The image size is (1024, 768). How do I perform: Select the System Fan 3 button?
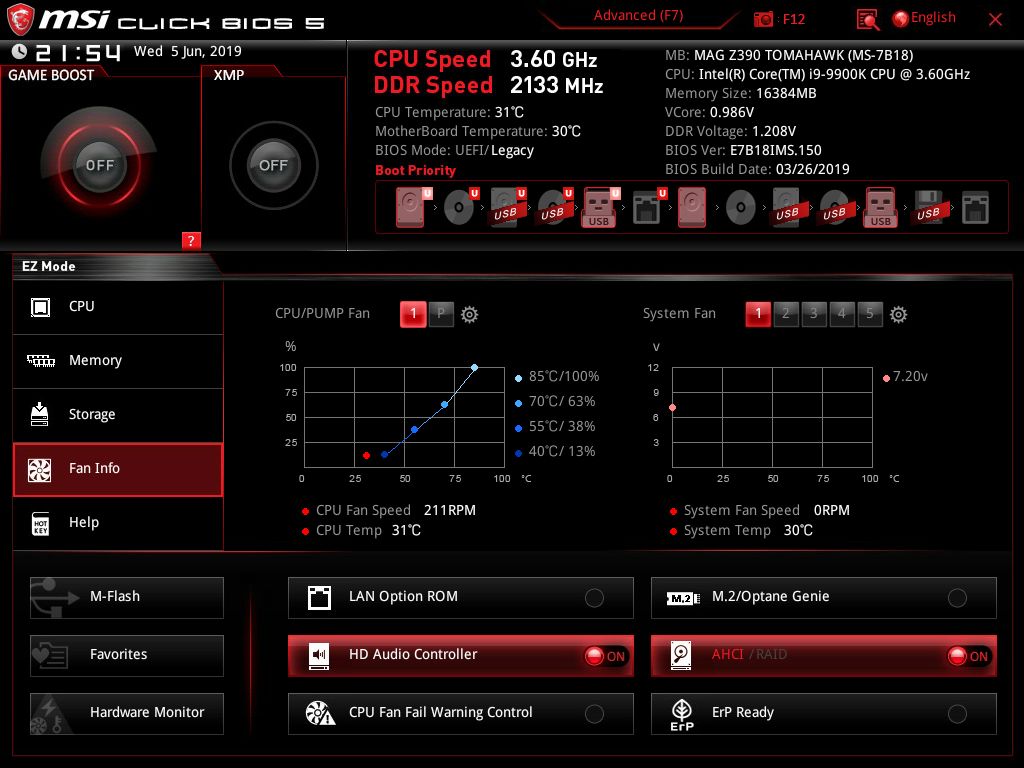(814, 314)
